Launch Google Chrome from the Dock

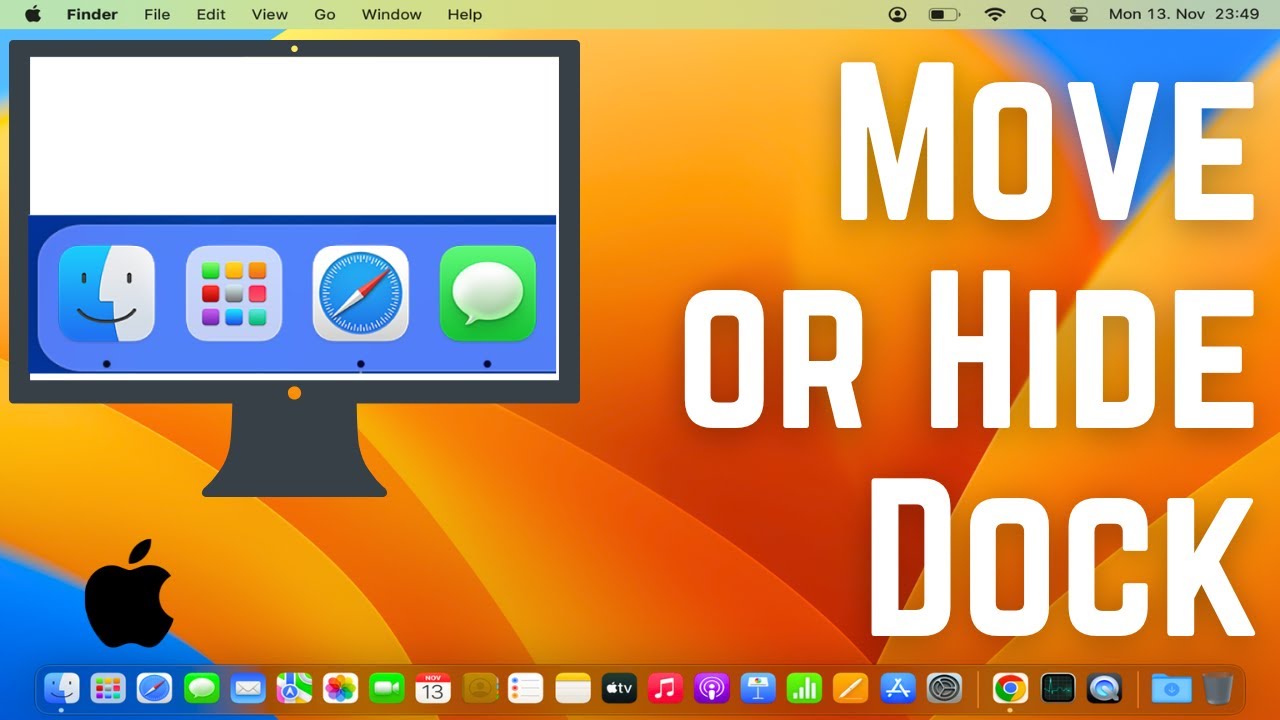click(1010, 688)
